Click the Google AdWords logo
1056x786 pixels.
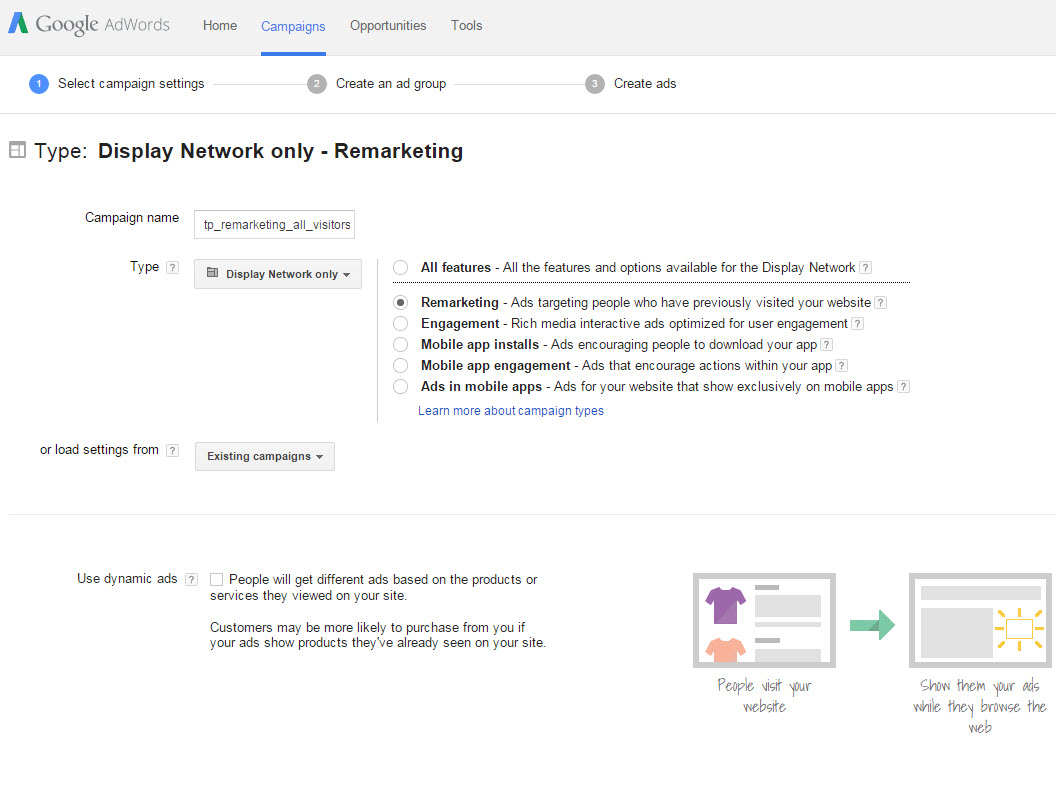88,24
